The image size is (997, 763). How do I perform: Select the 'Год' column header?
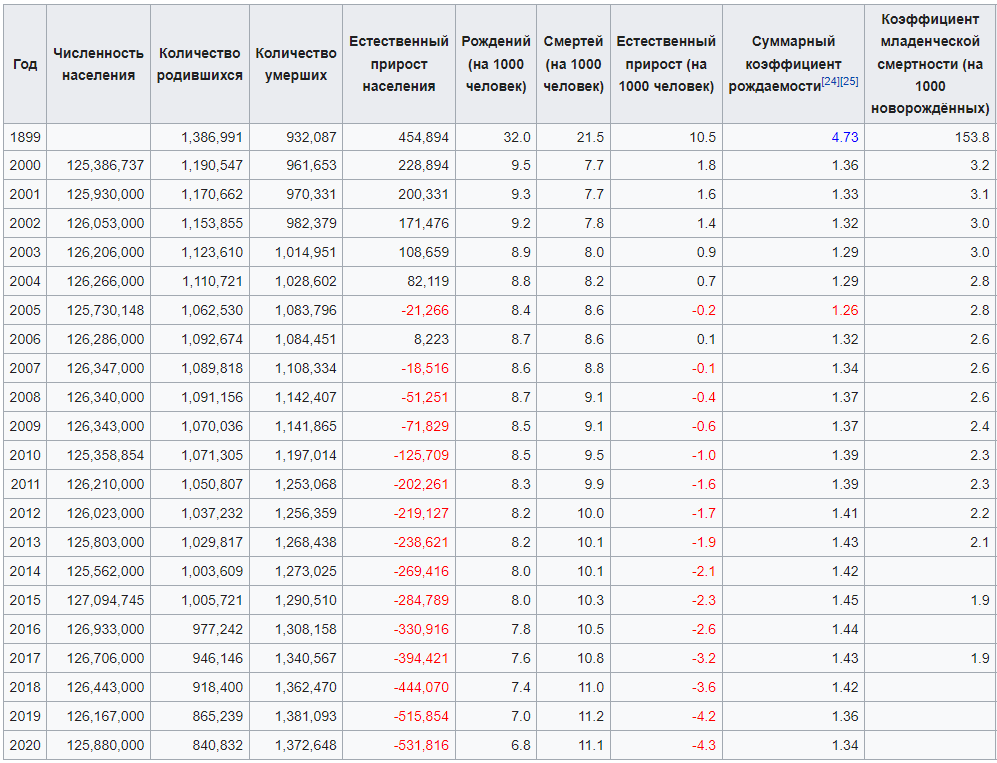pos(25,64)
